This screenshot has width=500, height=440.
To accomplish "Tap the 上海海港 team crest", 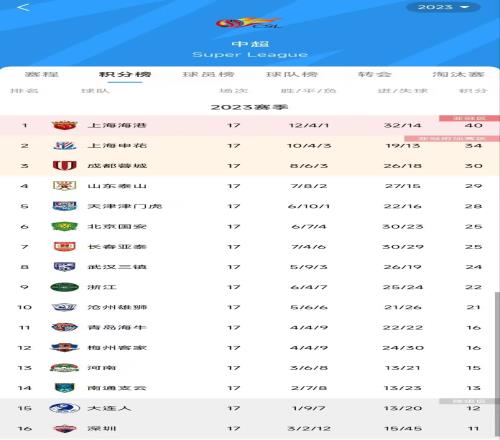I will tap(64, 125).
